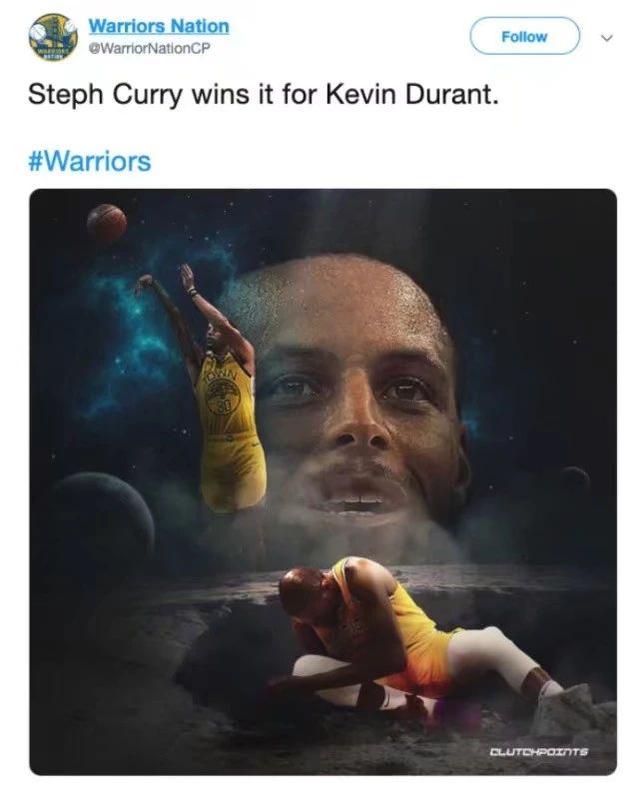
Task: Expand the tweet options chevron menu
Action: (606, 38)
